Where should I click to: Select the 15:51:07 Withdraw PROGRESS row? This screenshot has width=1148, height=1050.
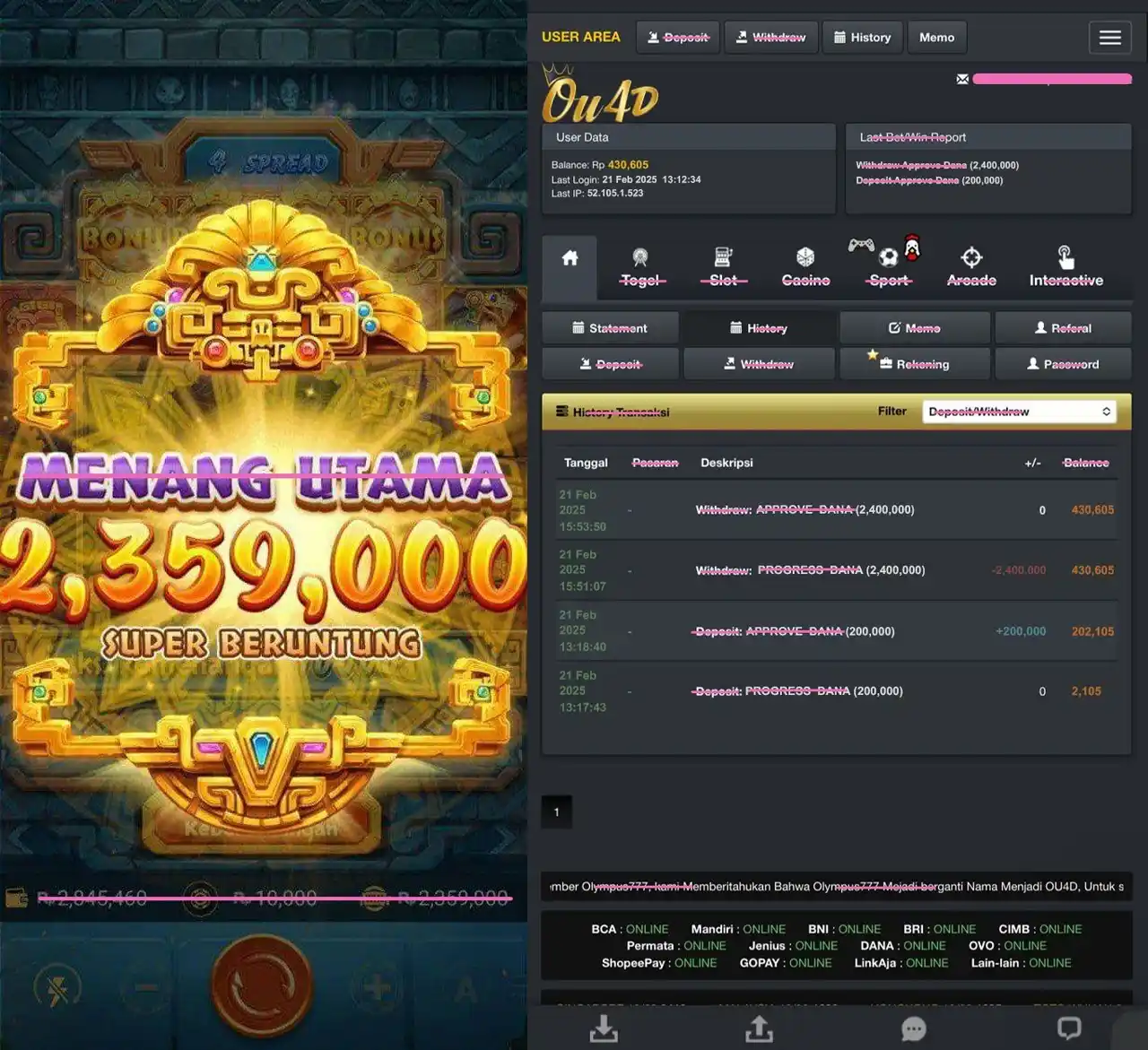(x=836, y=570)
